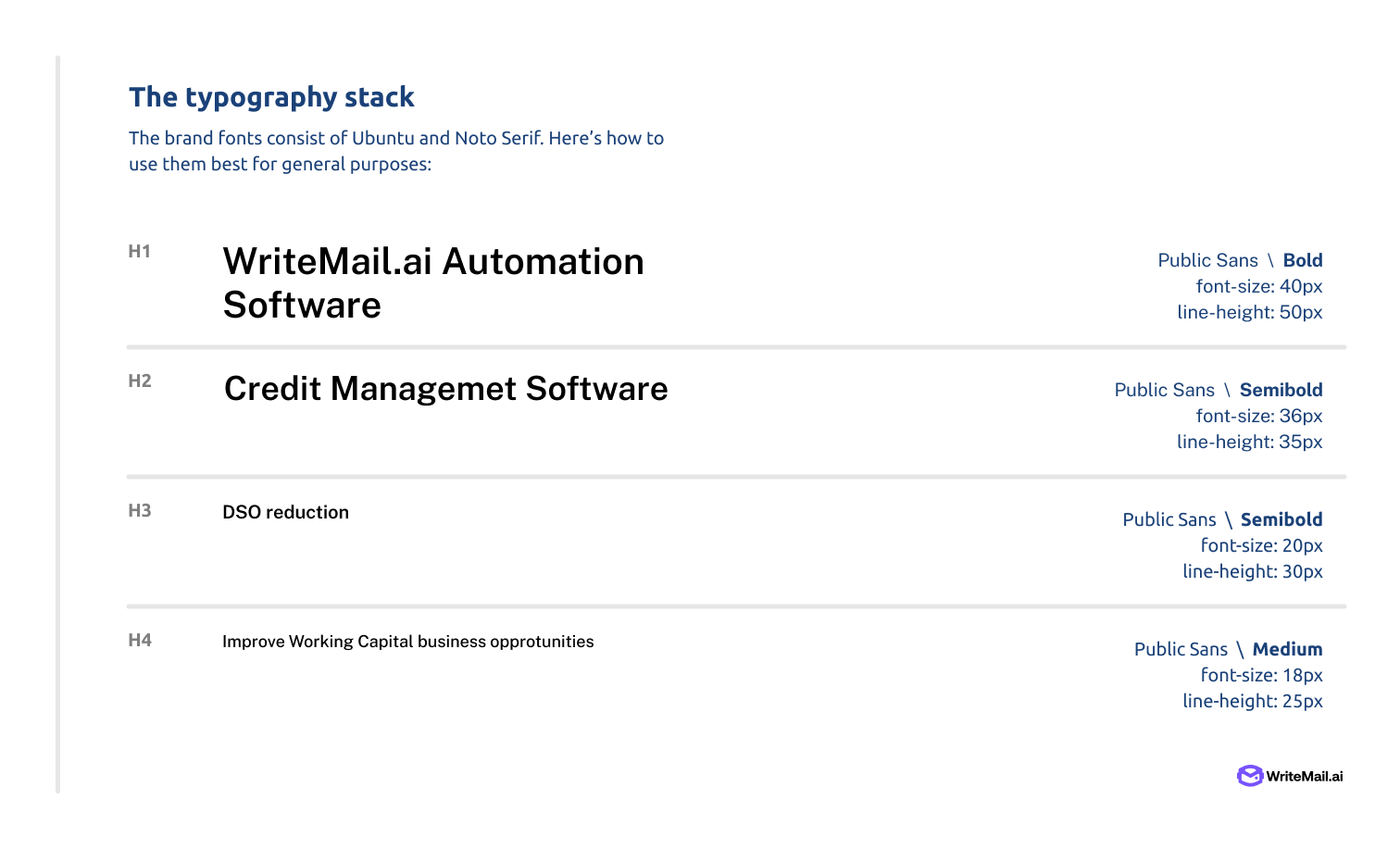Click the gray H3 row label
Image resolution: width=1400 pixels, height=849 pixels.
pyautogui.click(x=140, y=510)
